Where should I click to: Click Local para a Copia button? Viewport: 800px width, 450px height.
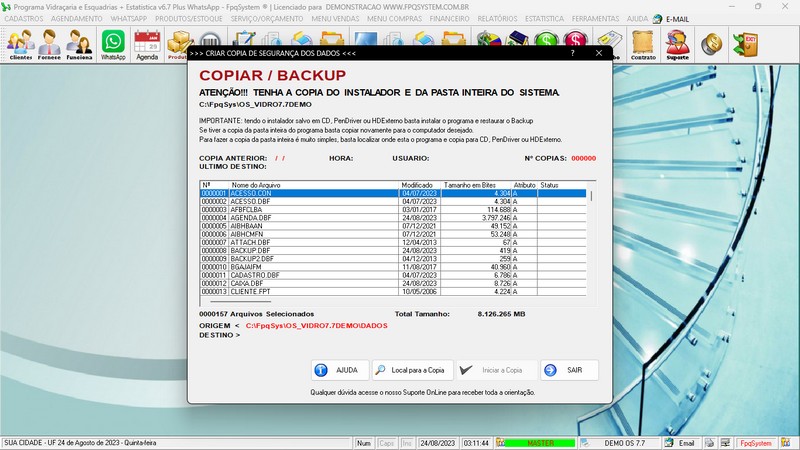pos(413,370)
